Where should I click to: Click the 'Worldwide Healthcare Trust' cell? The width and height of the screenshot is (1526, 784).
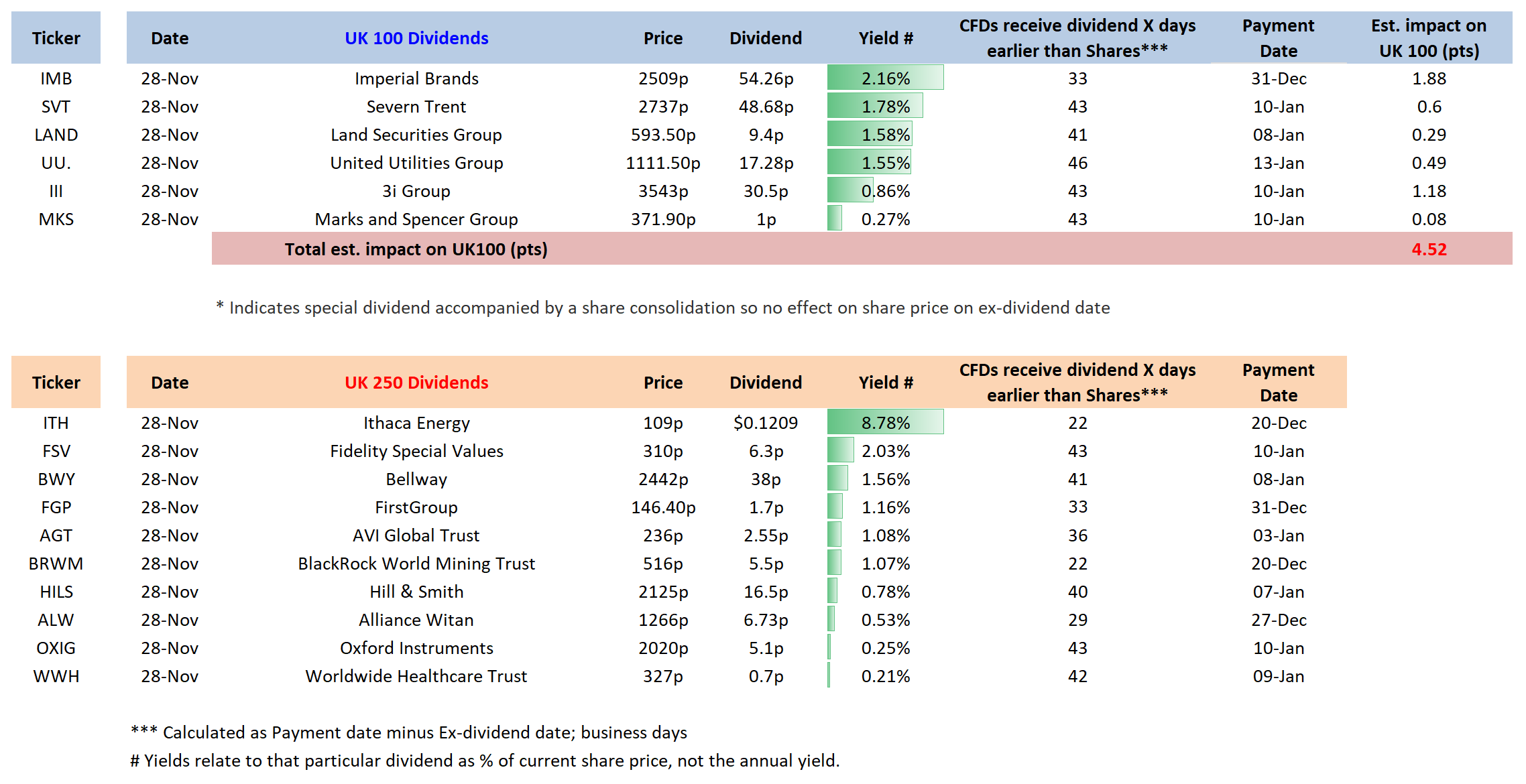tap(416, 676)
